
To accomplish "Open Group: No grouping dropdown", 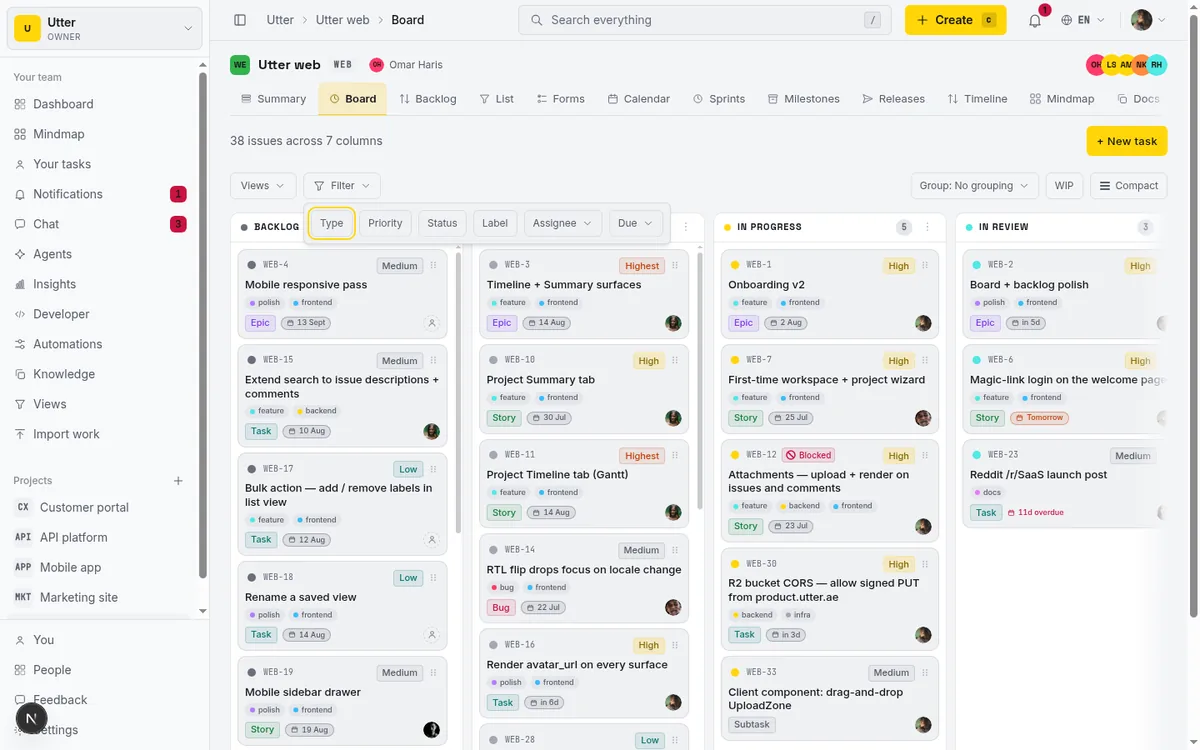I will pyautogui.click(x=975, y=186).
